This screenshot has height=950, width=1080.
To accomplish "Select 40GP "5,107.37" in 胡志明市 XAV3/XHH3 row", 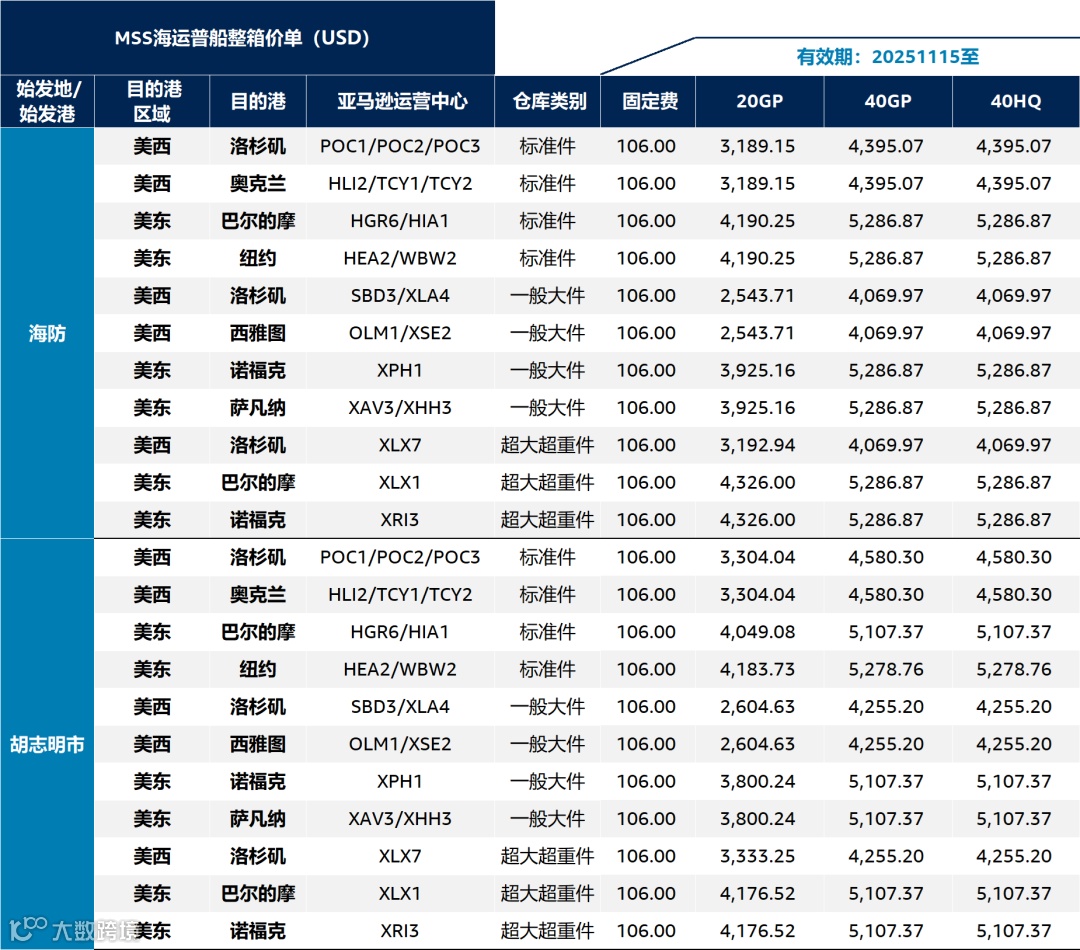I will (886, 818).
